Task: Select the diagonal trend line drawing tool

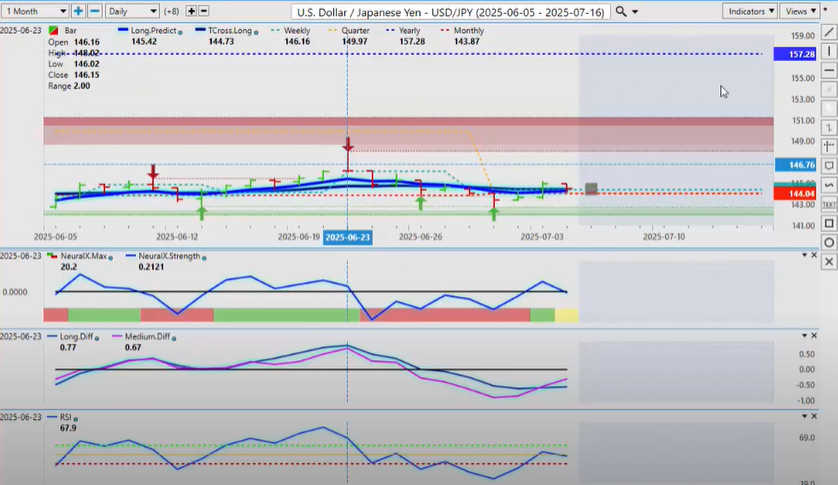Action: [828, 33]
